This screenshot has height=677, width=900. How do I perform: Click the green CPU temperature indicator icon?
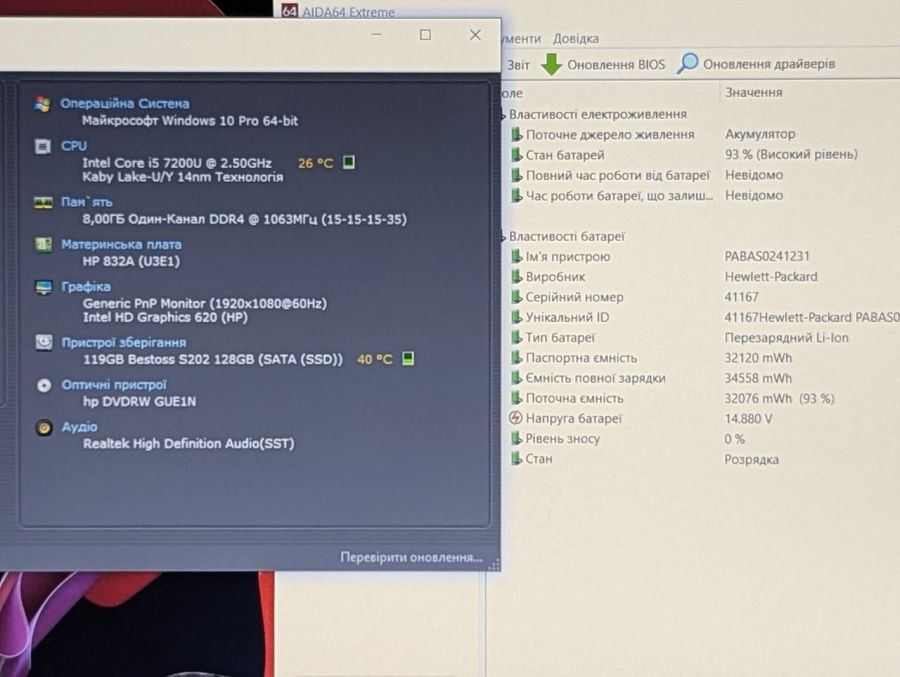pyautogui.click(x=348, y=163)
